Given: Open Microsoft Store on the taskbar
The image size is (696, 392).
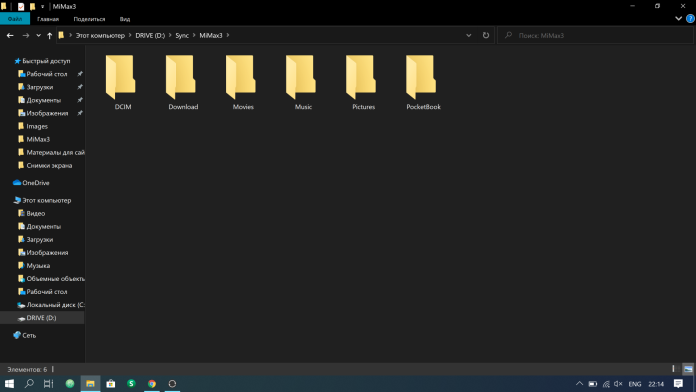Looking at the screenshot, I should (111, 384).
